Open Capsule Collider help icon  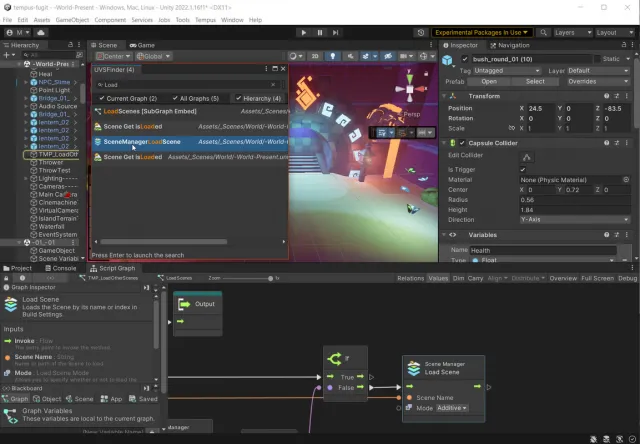(607, 143)
